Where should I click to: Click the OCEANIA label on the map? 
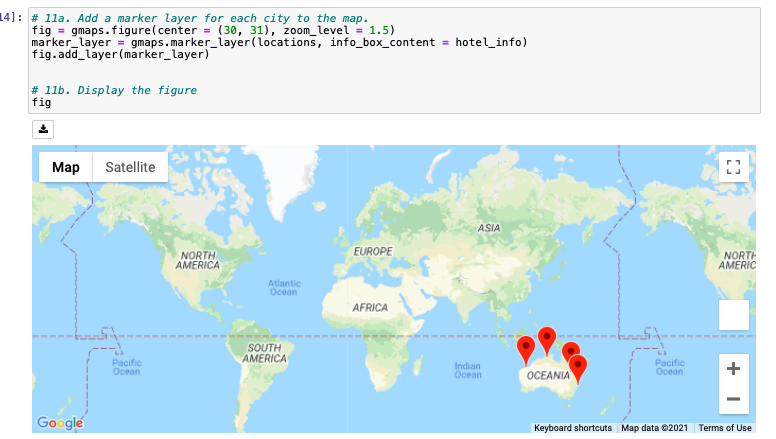548,376
